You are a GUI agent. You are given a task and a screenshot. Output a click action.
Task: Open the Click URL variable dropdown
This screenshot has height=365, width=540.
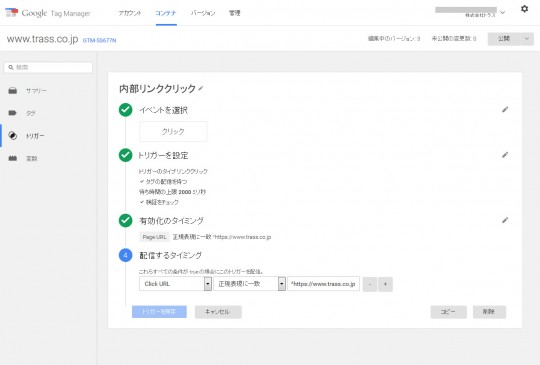pos(175,284)
